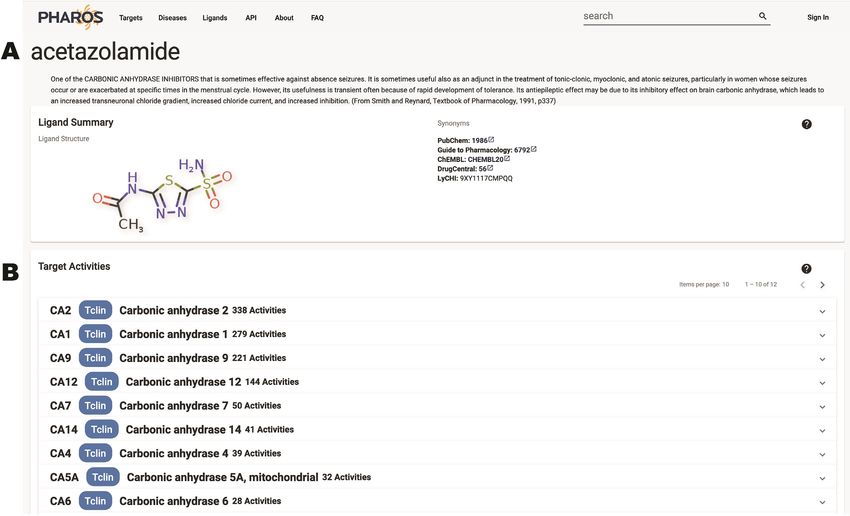Image resolution: width=850 pixels, height=516 pixels.
Task: Click the PHAROS logo
Action: coord(70,17)
